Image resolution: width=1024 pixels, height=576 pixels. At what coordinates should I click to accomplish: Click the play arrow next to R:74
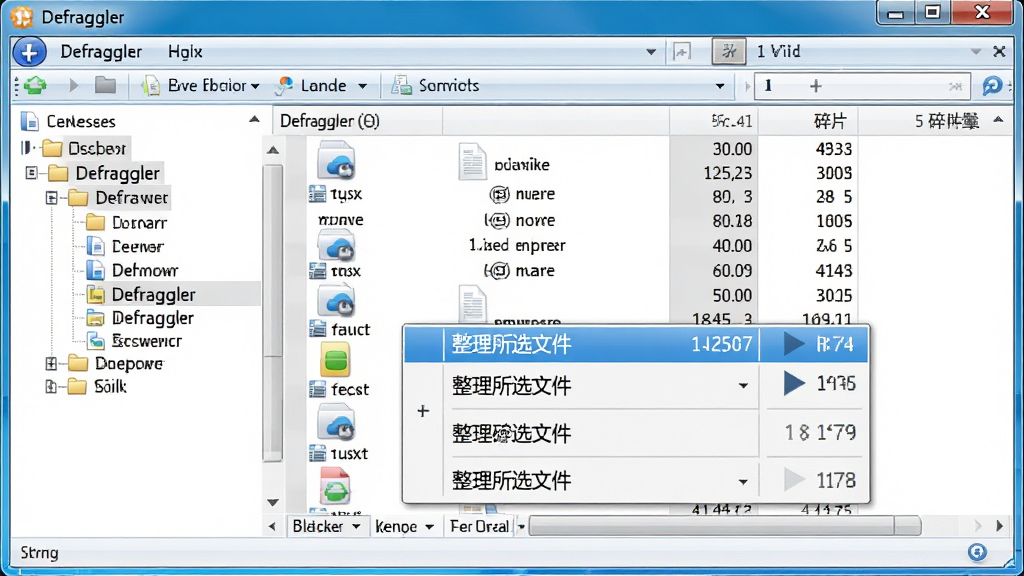[794, 344]
